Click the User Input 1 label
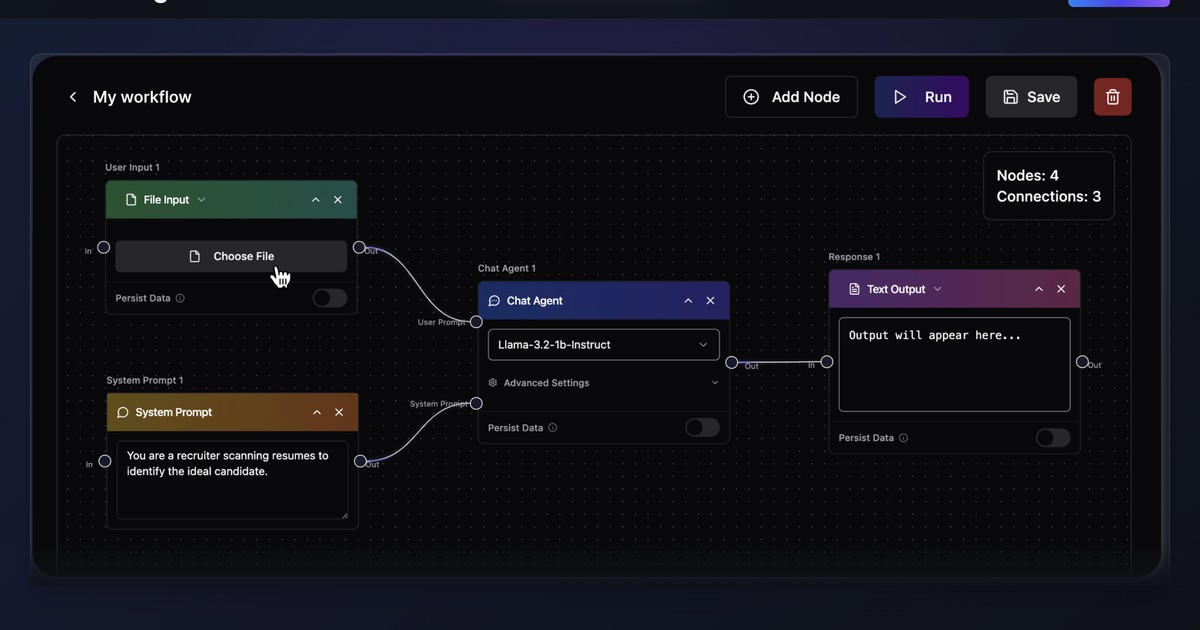The height and width of the screenshot is (630, 1200). [x=132, y=168]
